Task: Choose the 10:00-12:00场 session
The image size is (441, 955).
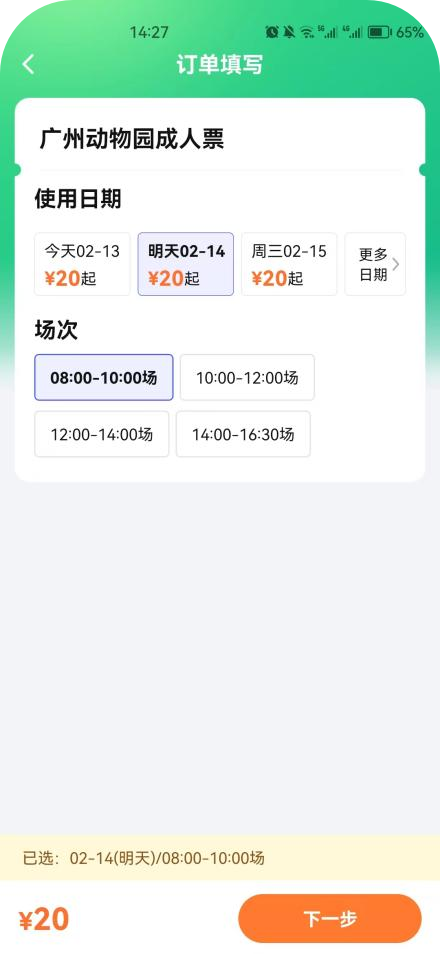Action: 247,378
